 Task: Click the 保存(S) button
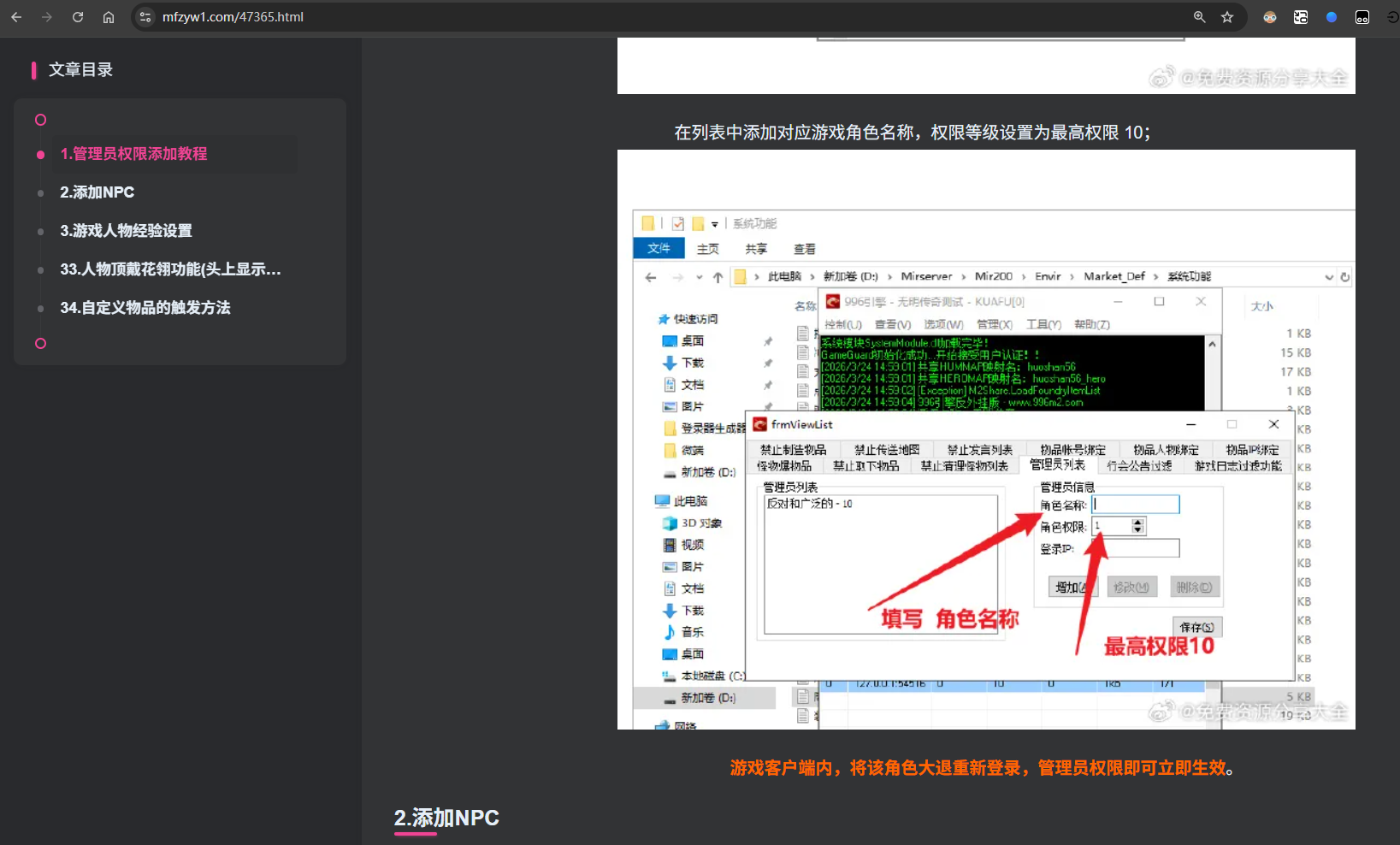1196,627
